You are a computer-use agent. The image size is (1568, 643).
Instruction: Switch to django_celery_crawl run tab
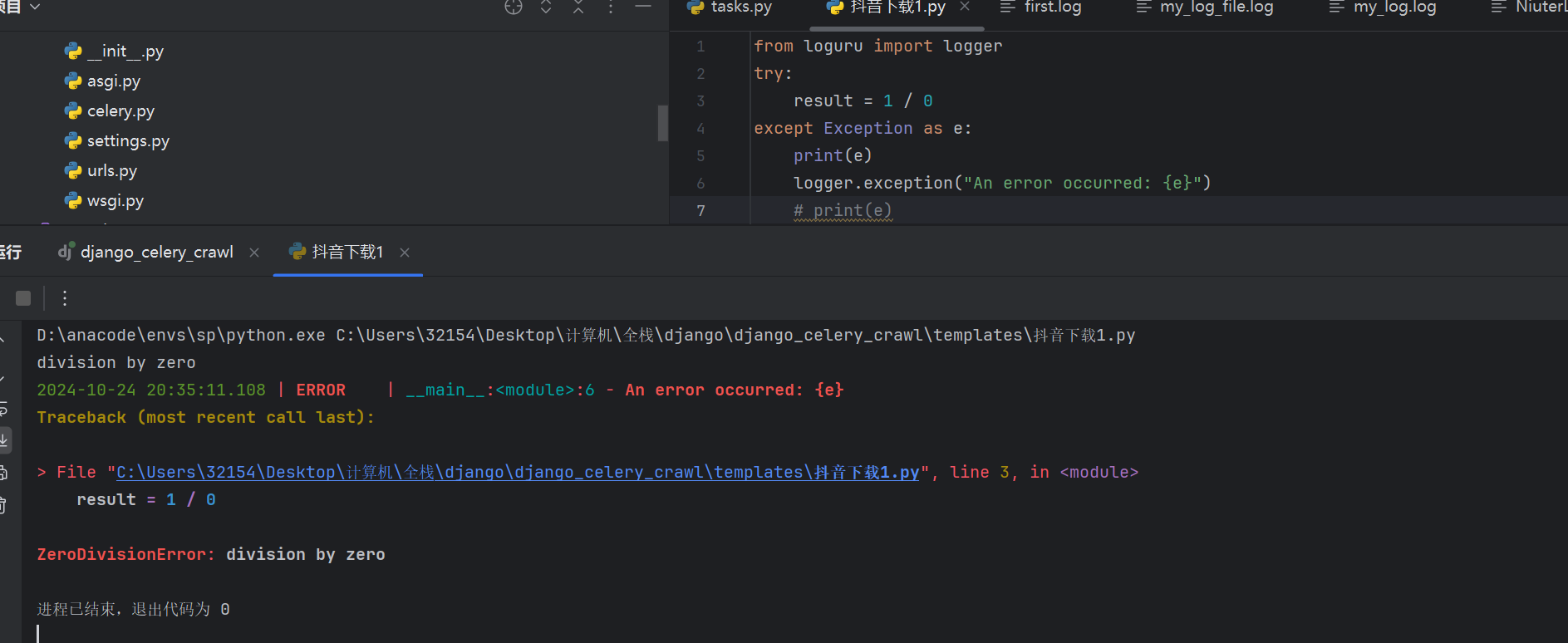pos(145,252)
